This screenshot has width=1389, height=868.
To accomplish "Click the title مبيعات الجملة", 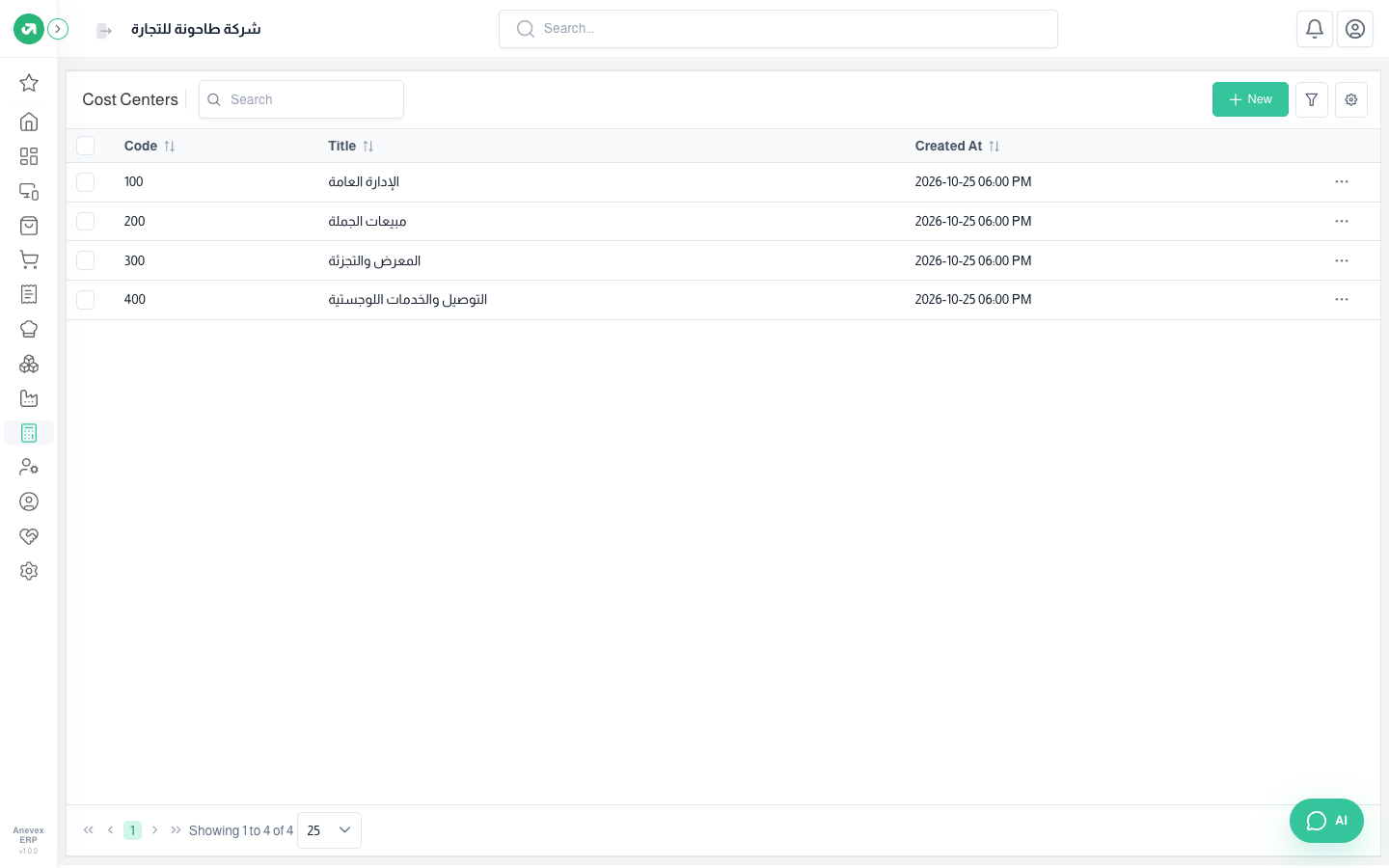I will [368, 221].
